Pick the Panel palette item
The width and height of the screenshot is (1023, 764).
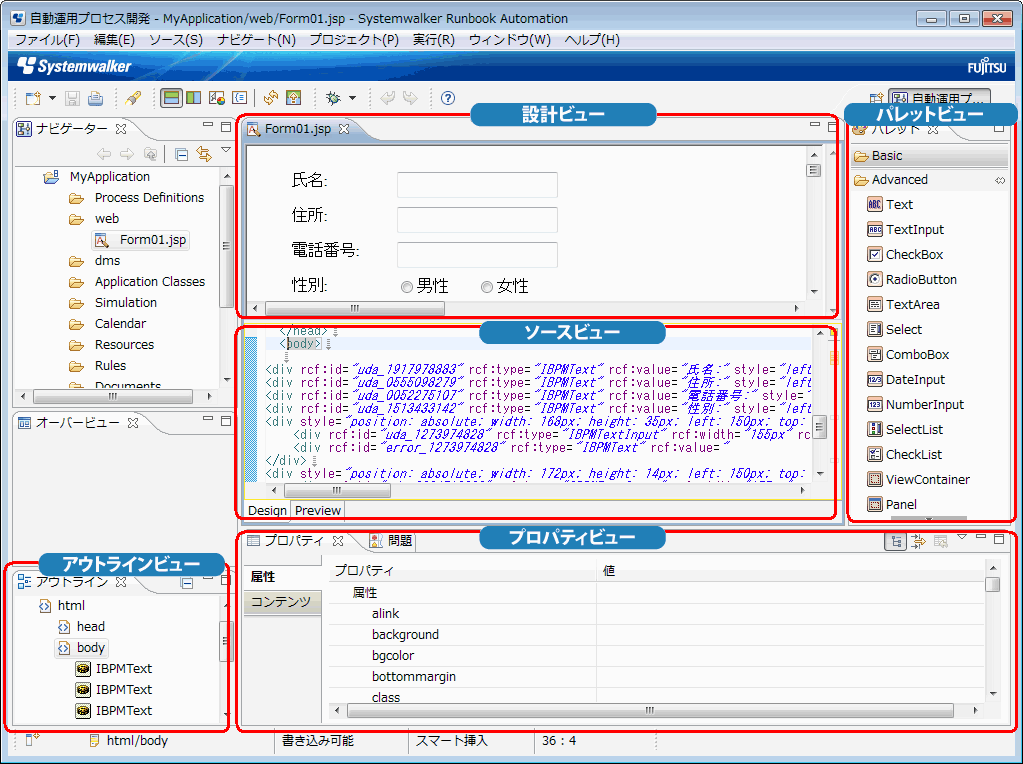892,505
